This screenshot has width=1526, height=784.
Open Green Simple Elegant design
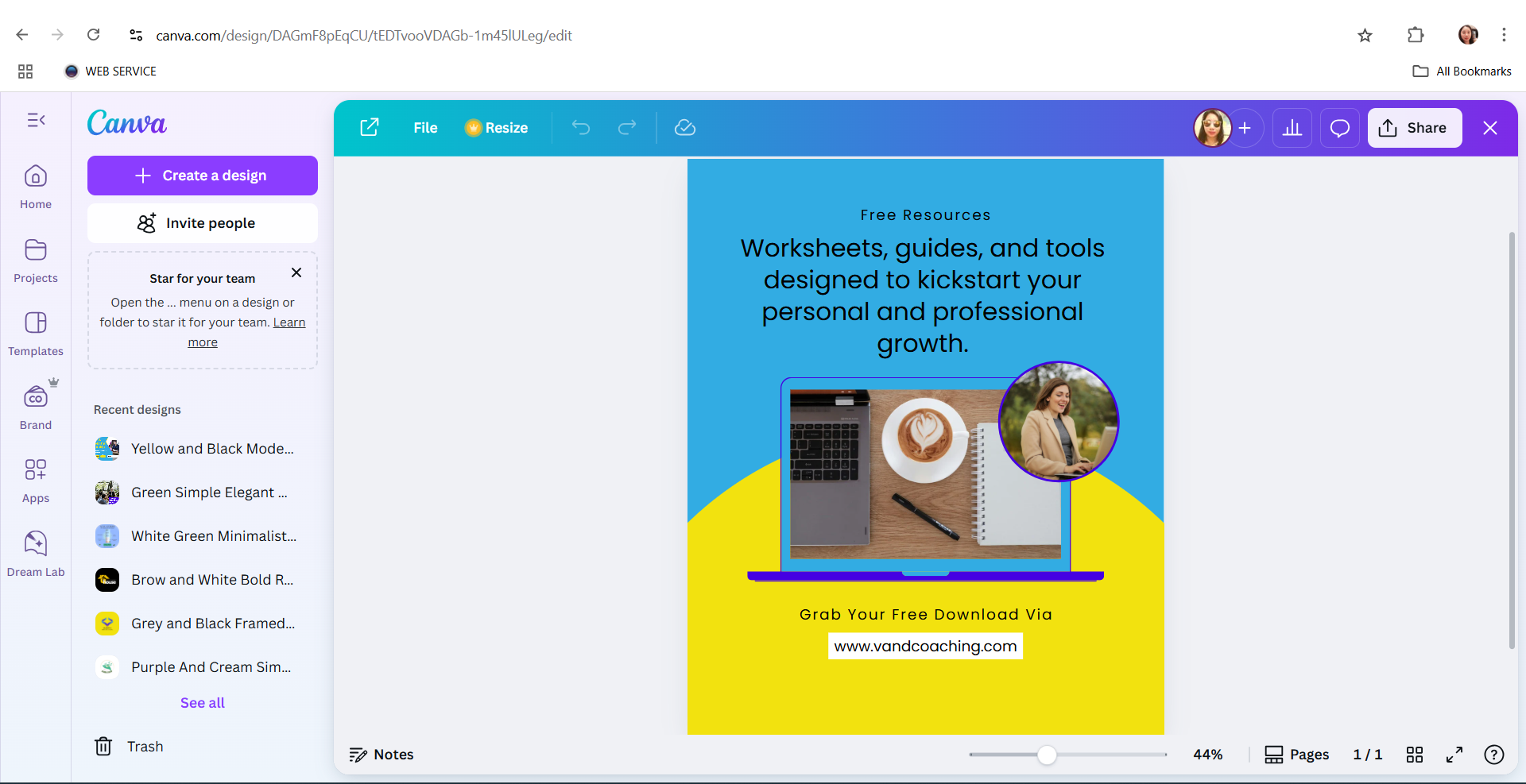point(203,492)
